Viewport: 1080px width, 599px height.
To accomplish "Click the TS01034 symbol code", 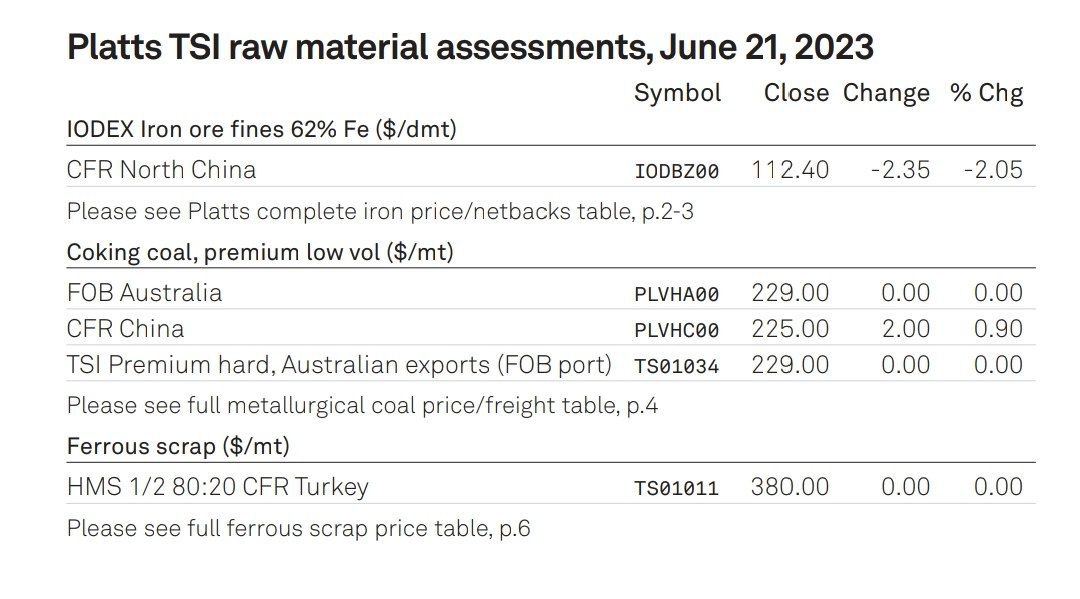I will click(x=677, y=366).
